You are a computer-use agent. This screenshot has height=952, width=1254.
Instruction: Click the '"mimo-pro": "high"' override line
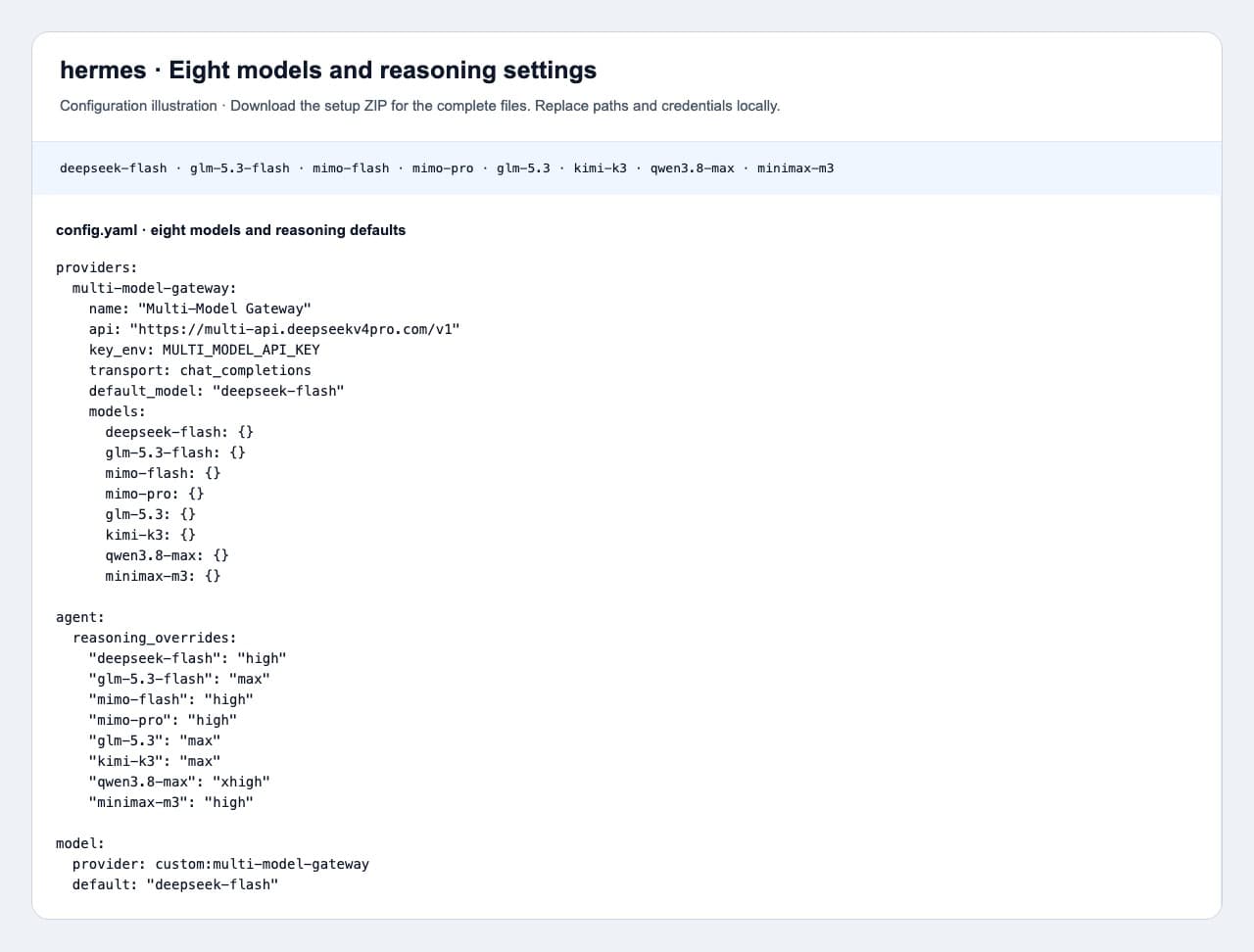coord(163,720)
